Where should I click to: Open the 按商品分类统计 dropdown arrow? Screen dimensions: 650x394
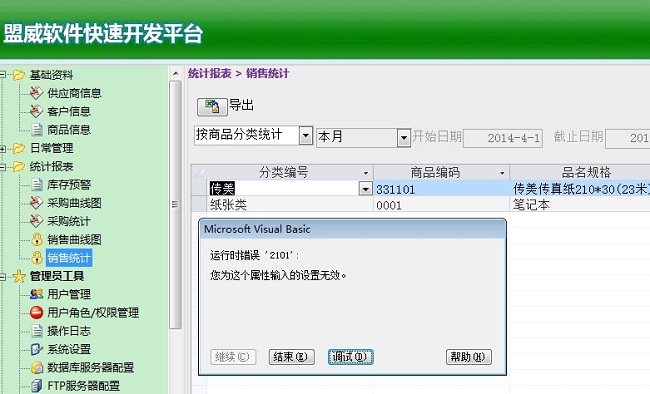(306, 136)
